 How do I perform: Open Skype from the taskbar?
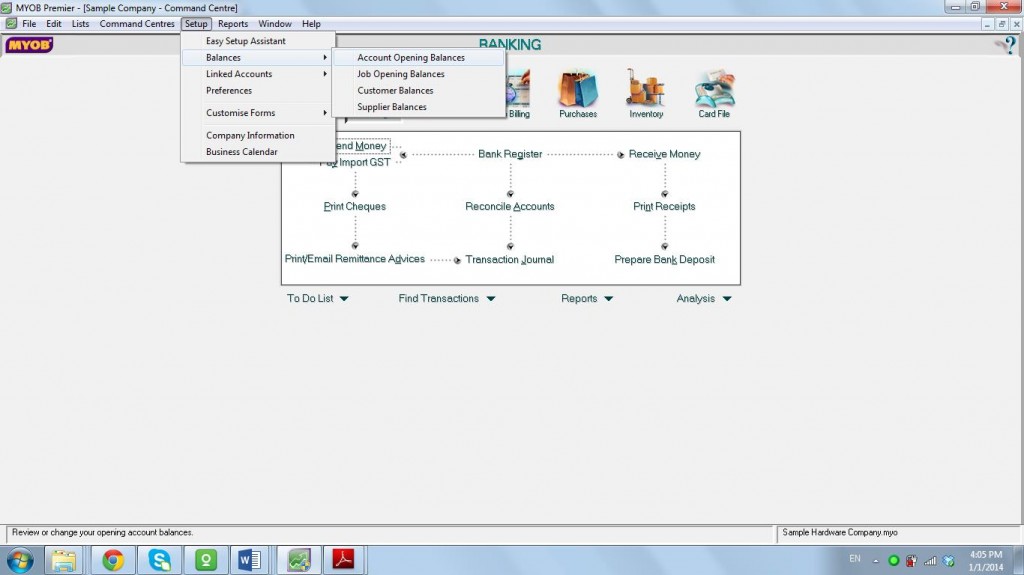point(159,561)
